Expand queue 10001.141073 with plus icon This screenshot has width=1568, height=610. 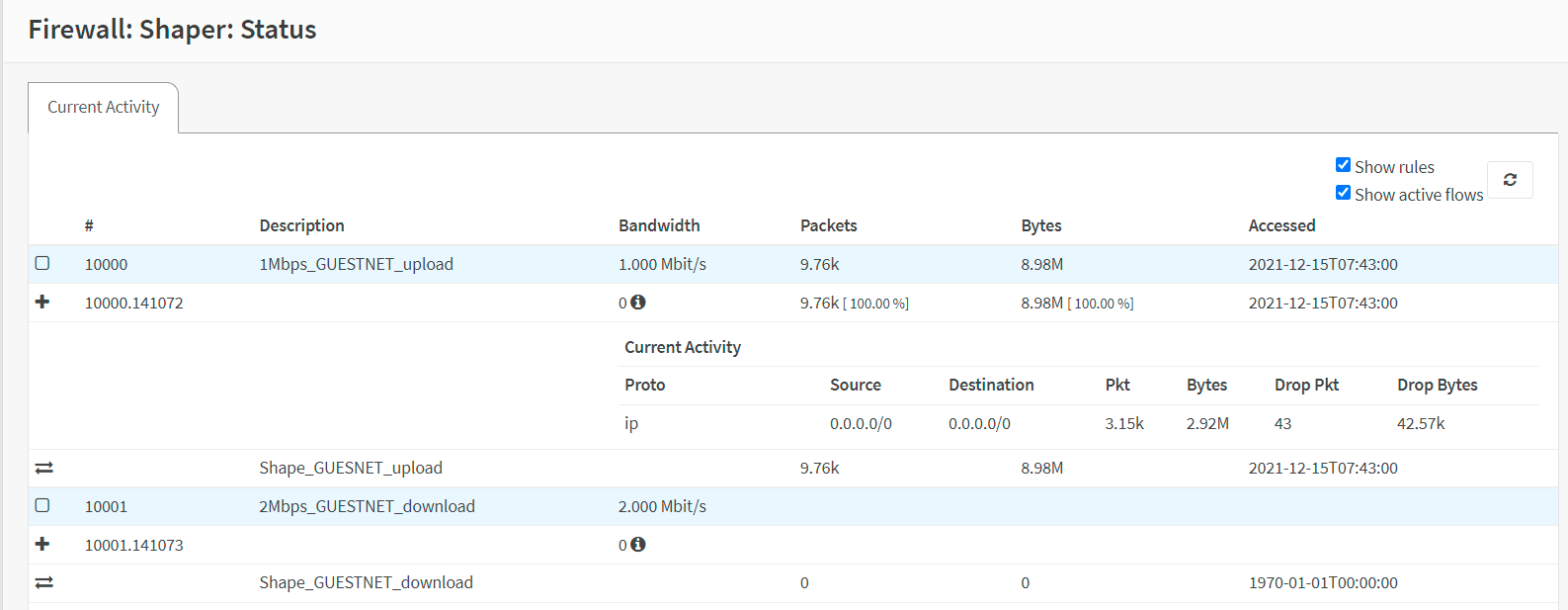click(42, 544)
